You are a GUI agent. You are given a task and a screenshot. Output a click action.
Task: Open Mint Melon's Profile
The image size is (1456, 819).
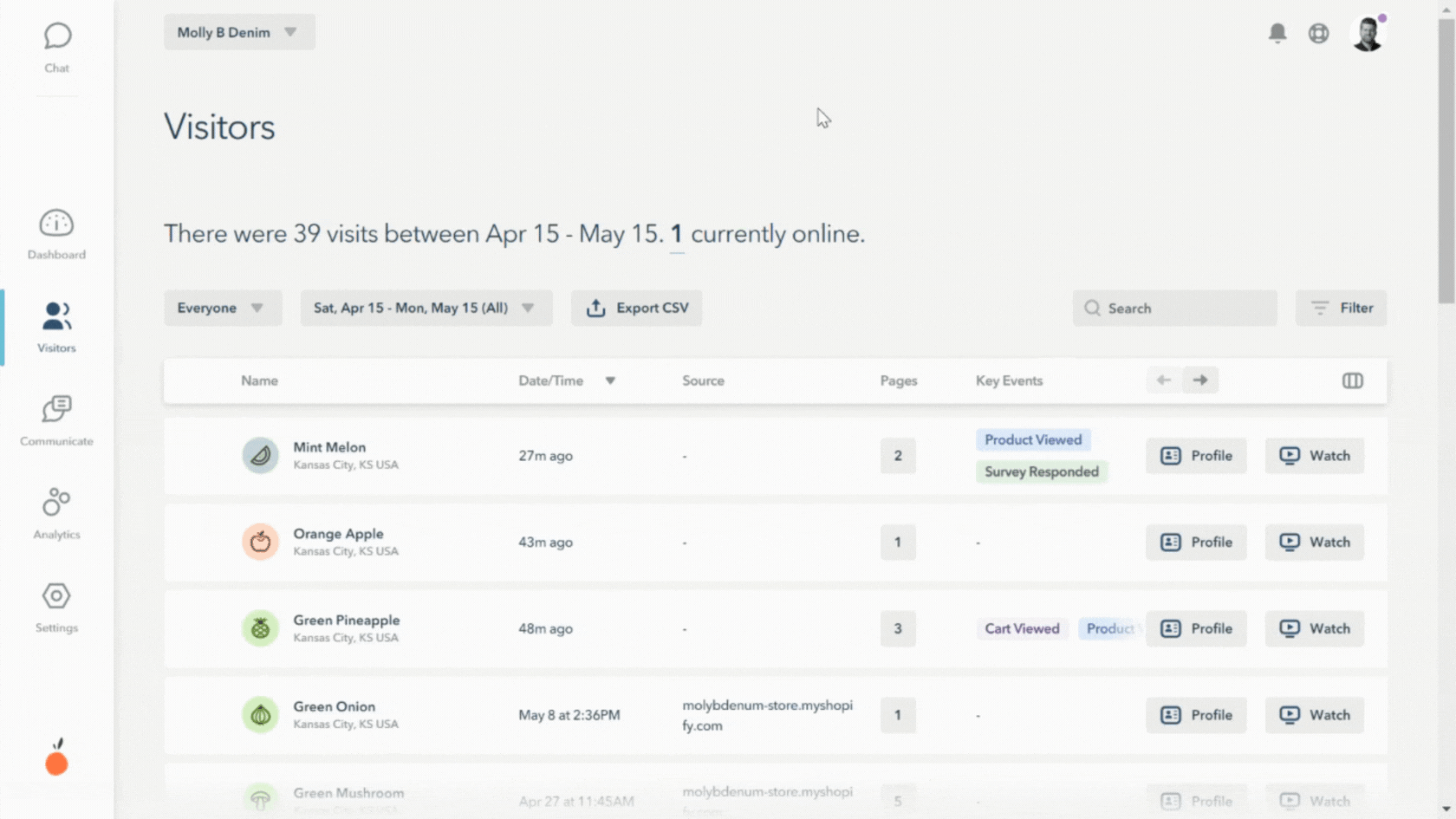tap(1196, 456)
